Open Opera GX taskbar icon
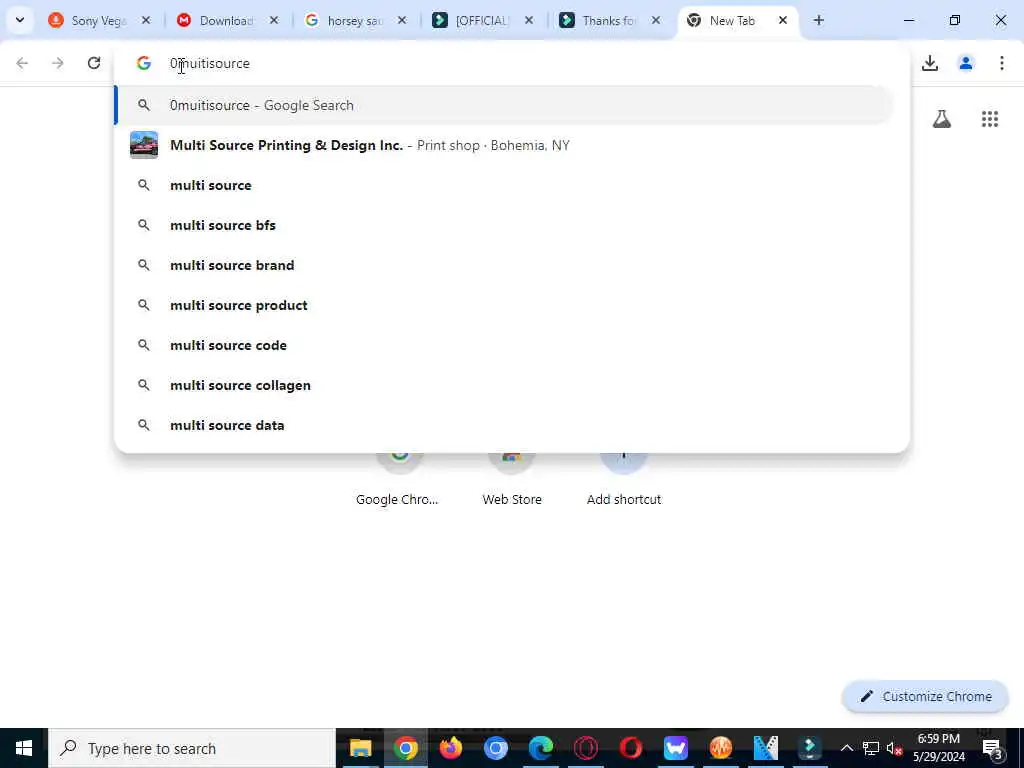Screen dimensions: 1024x768 tap(586, 748)
